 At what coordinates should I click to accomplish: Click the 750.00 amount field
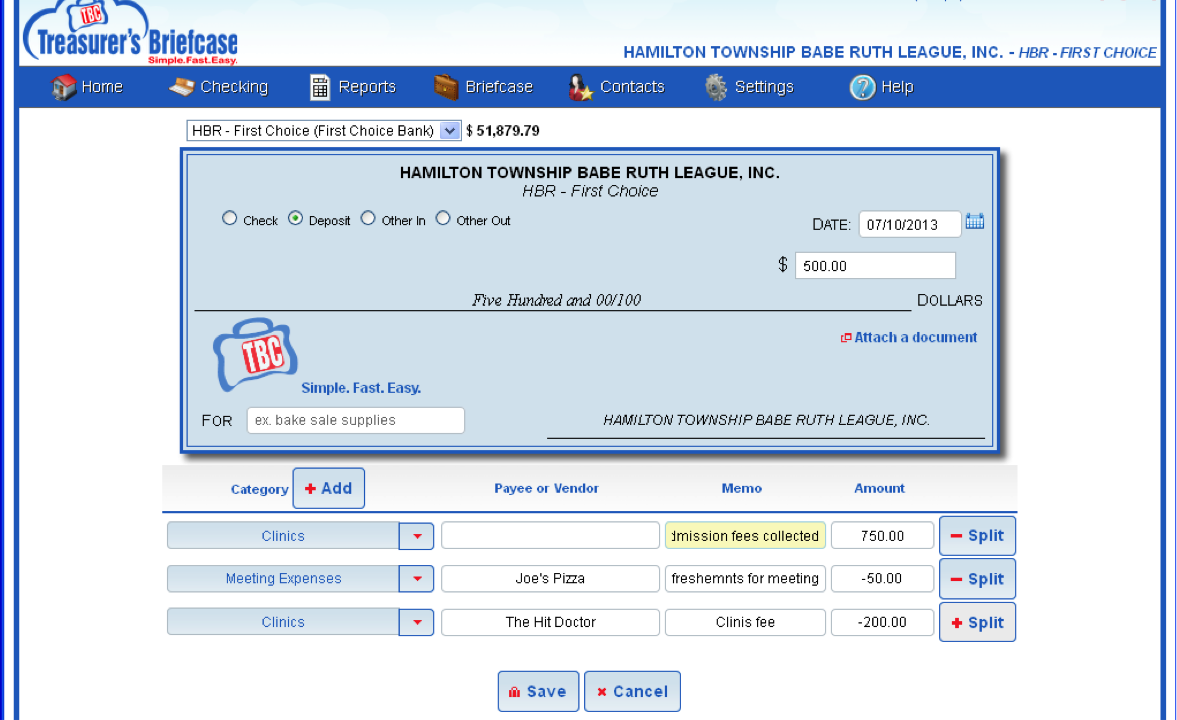(883, 536)
